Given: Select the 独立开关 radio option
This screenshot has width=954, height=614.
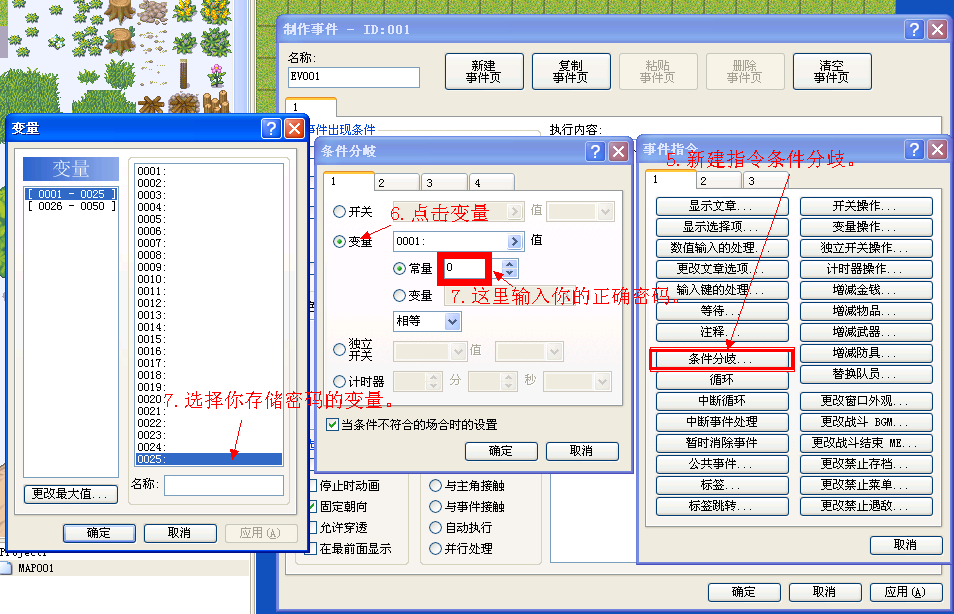Looking at the screenshot, I should click(339, 350).
